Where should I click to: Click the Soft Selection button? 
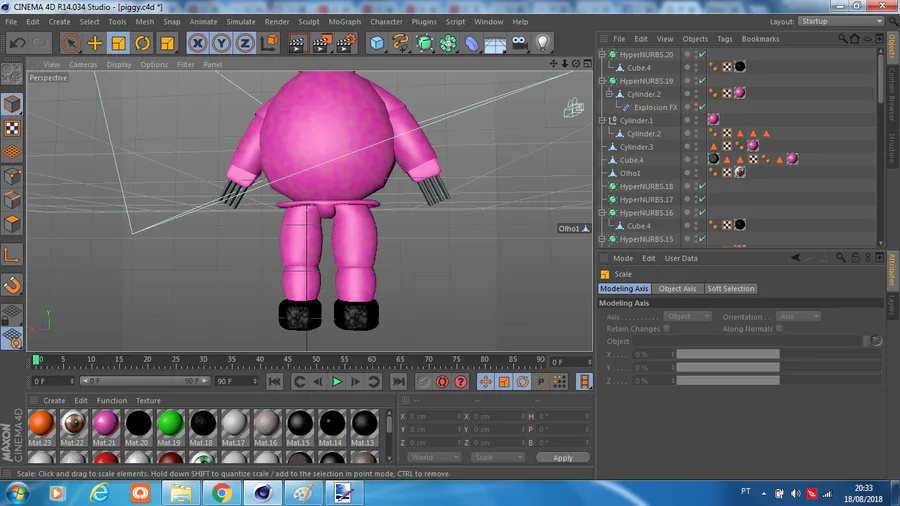coord(731,289)
